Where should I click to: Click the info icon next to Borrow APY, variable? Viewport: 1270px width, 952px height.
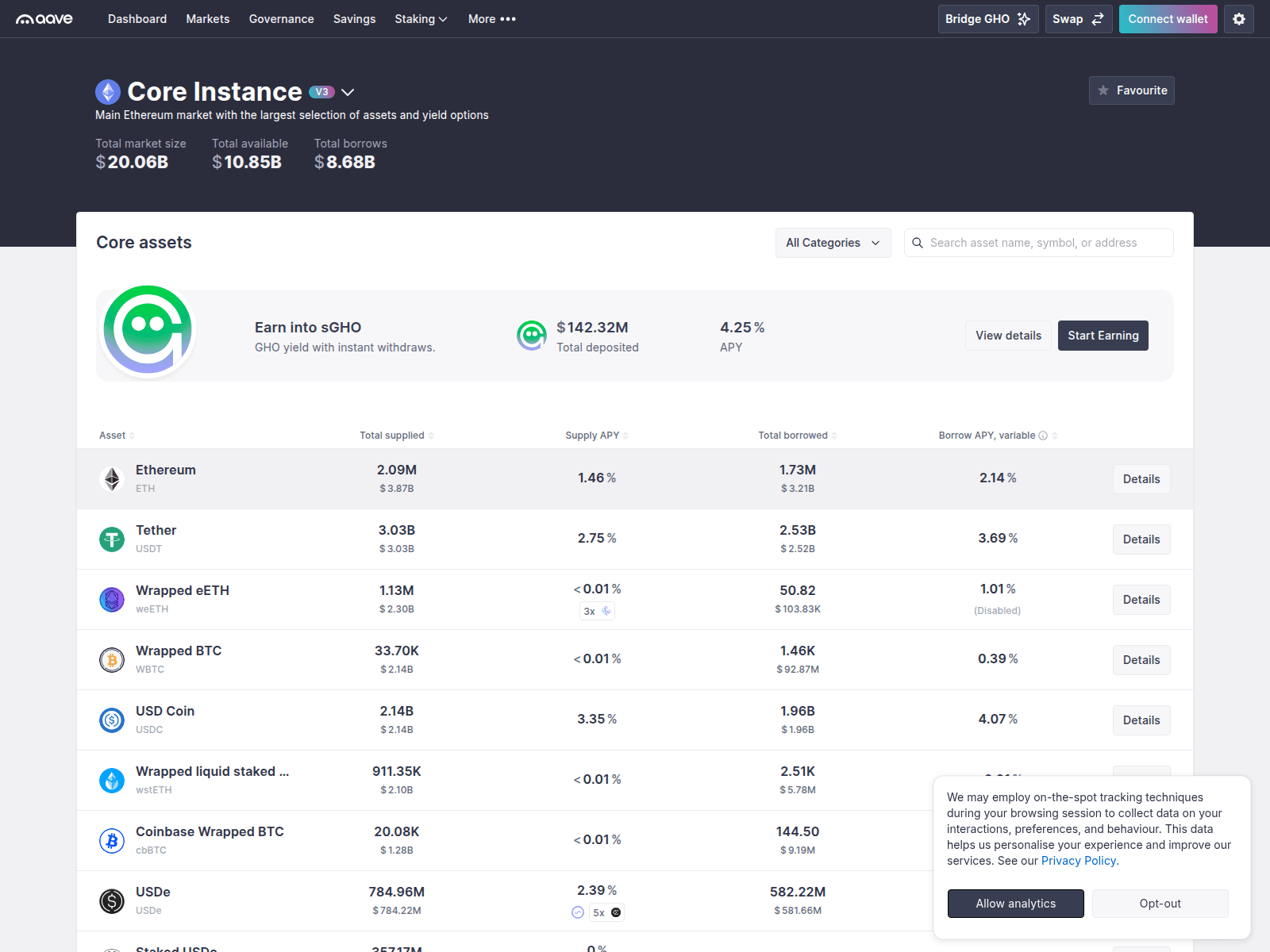[x=1043, y=436]
